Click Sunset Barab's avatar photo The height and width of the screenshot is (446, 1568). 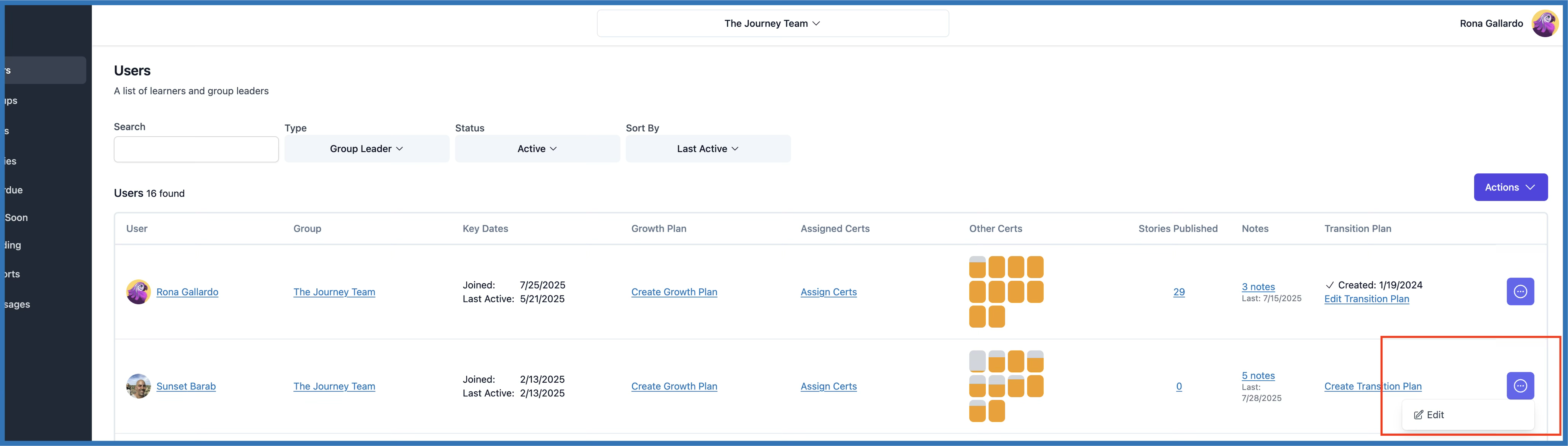[138, 386]
